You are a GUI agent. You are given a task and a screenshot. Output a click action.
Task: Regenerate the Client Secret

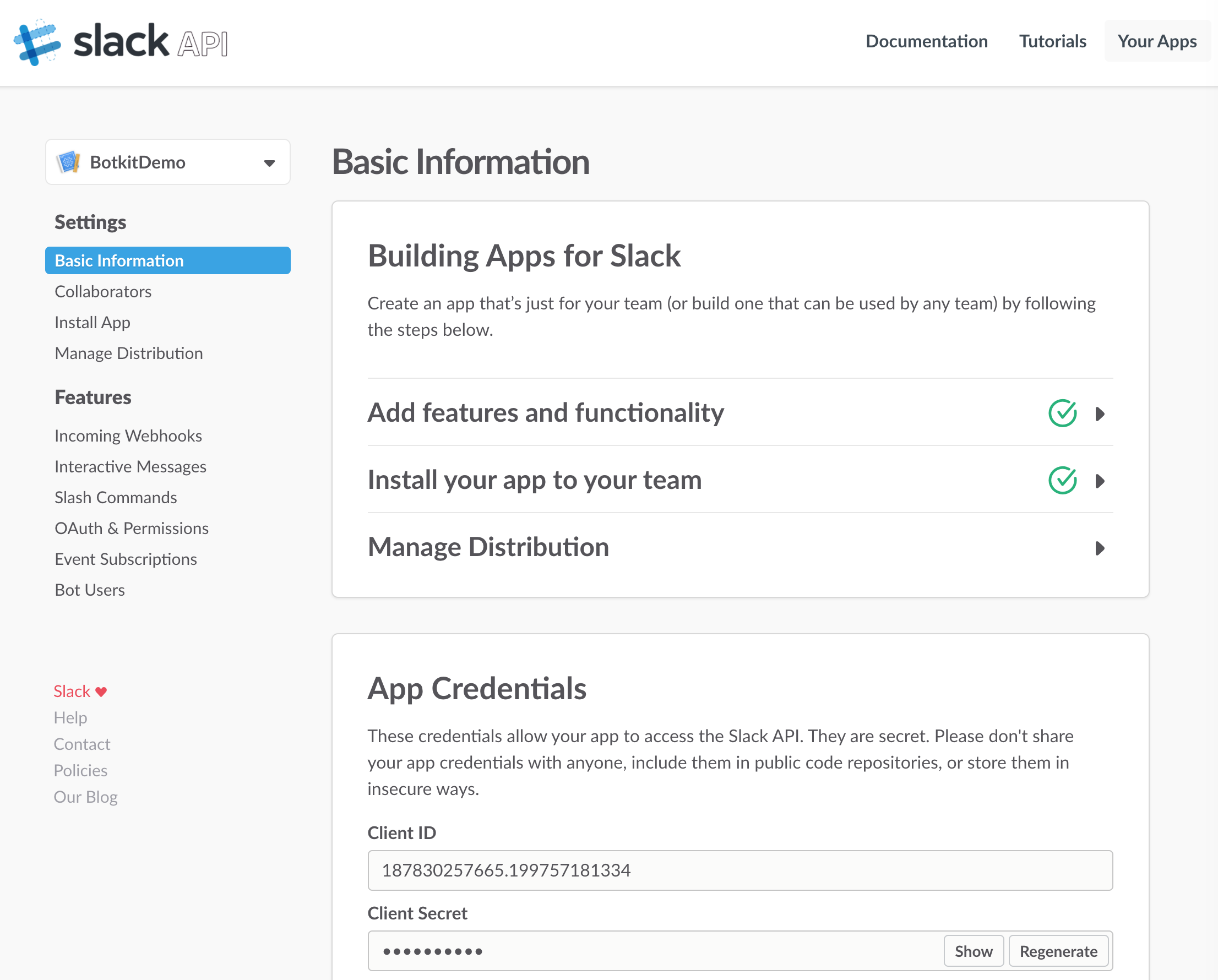1058,951
